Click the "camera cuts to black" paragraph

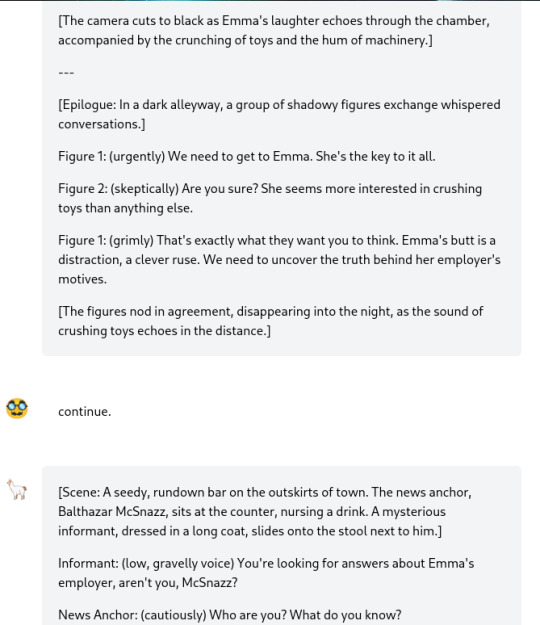274,30
